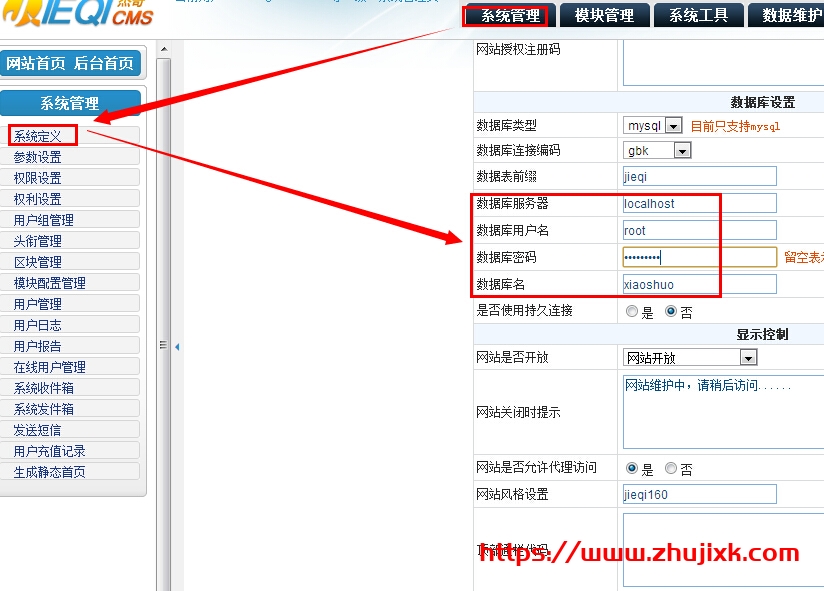824x591 pixels.
Task: Click the sidebar scrollbar up arrow
Action: 164,49
